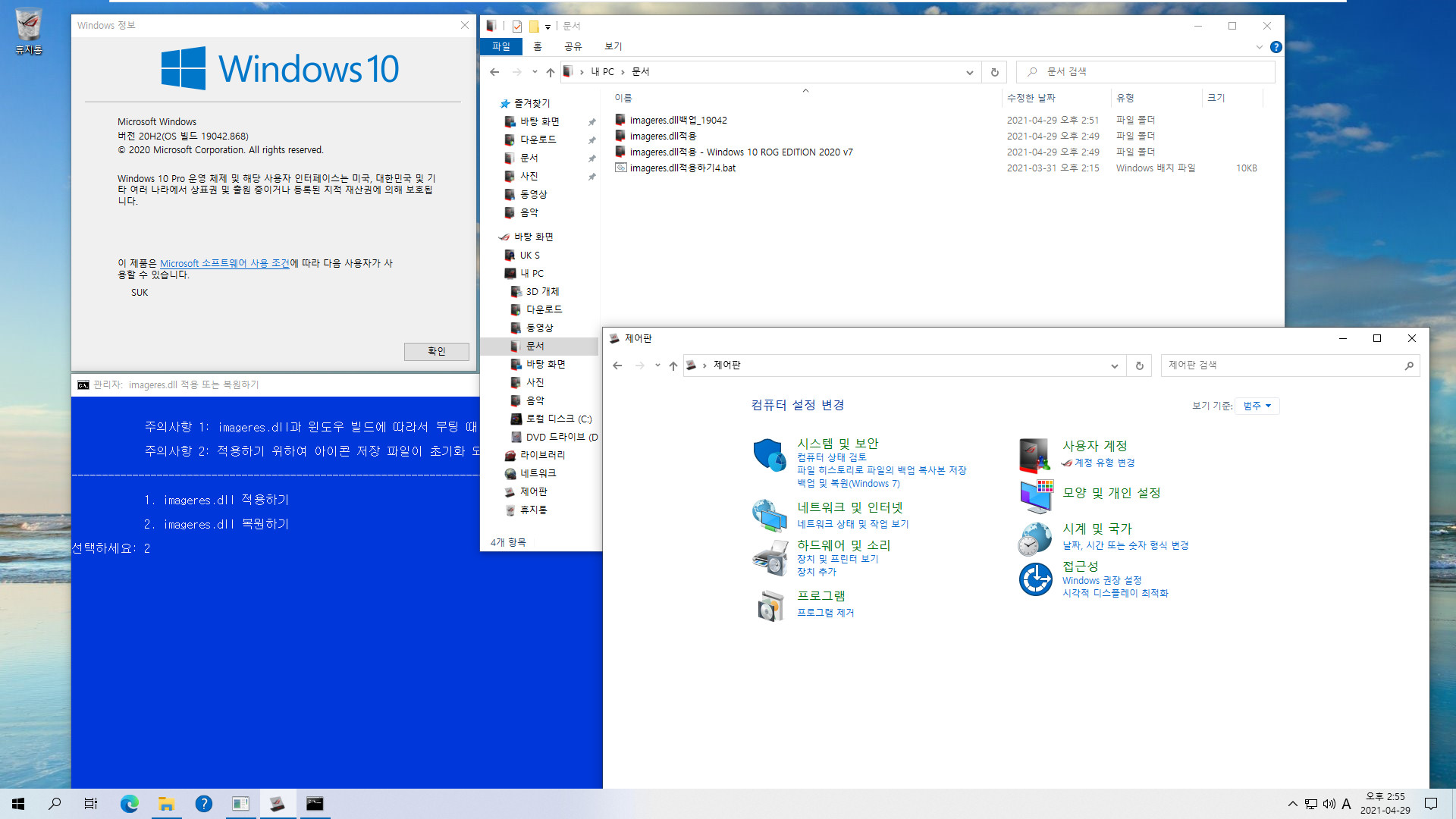Switch to the 보기 ribbon tab
The height and width of the screenshot is (819, 1456).
click(x=613, y=46)
